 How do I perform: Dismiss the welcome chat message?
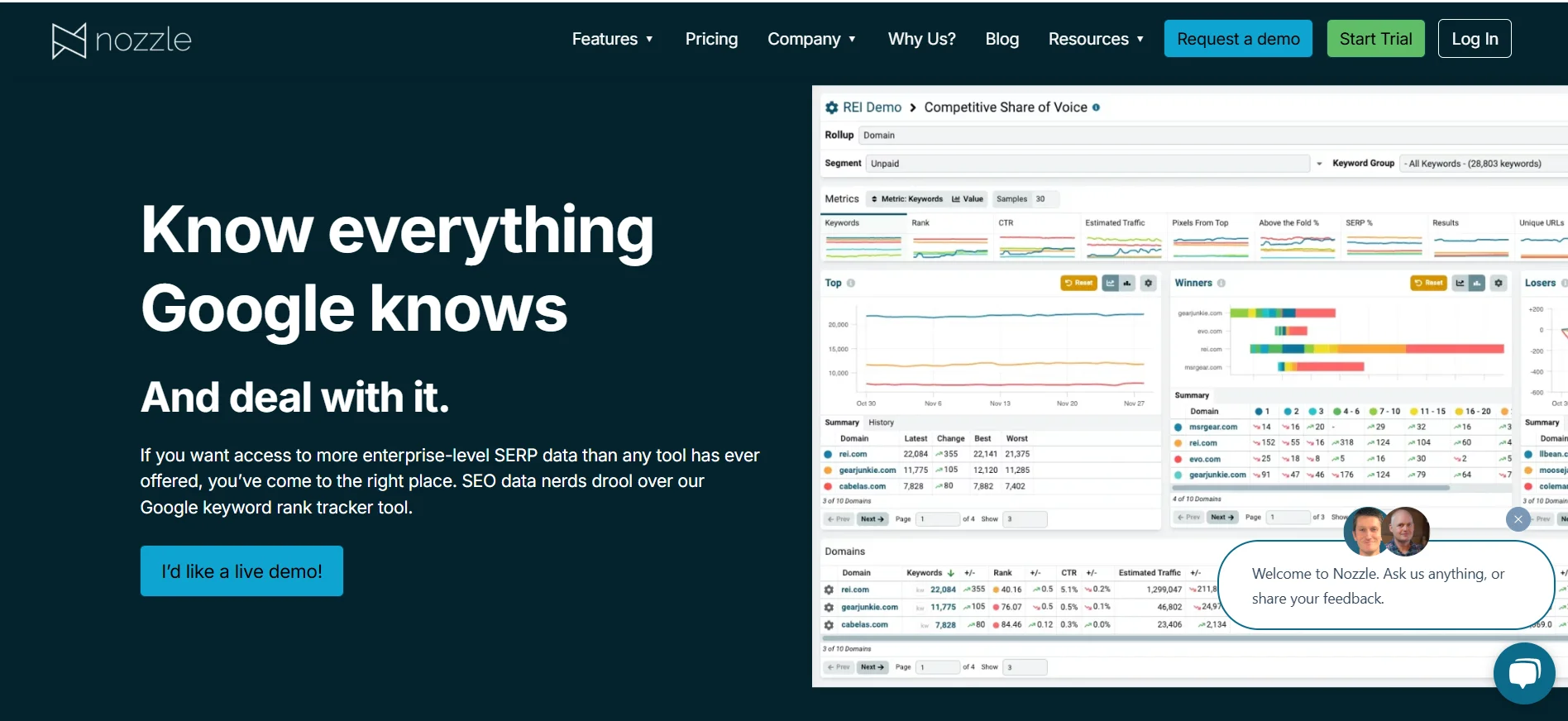click(x=1518, y=519)
